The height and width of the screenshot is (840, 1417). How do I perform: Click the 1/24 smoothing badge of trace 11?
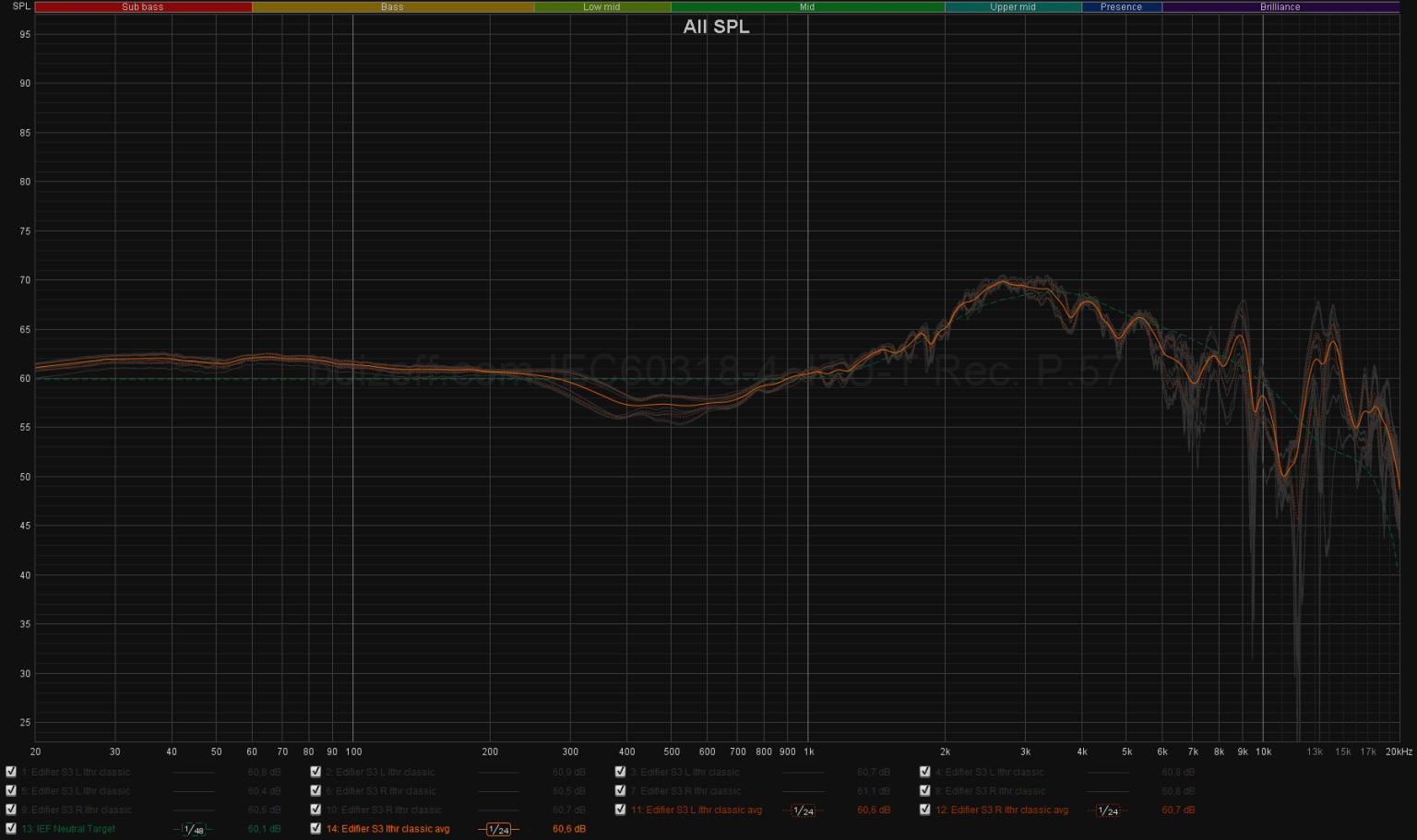pyautogui.click(x=804, y=810)
